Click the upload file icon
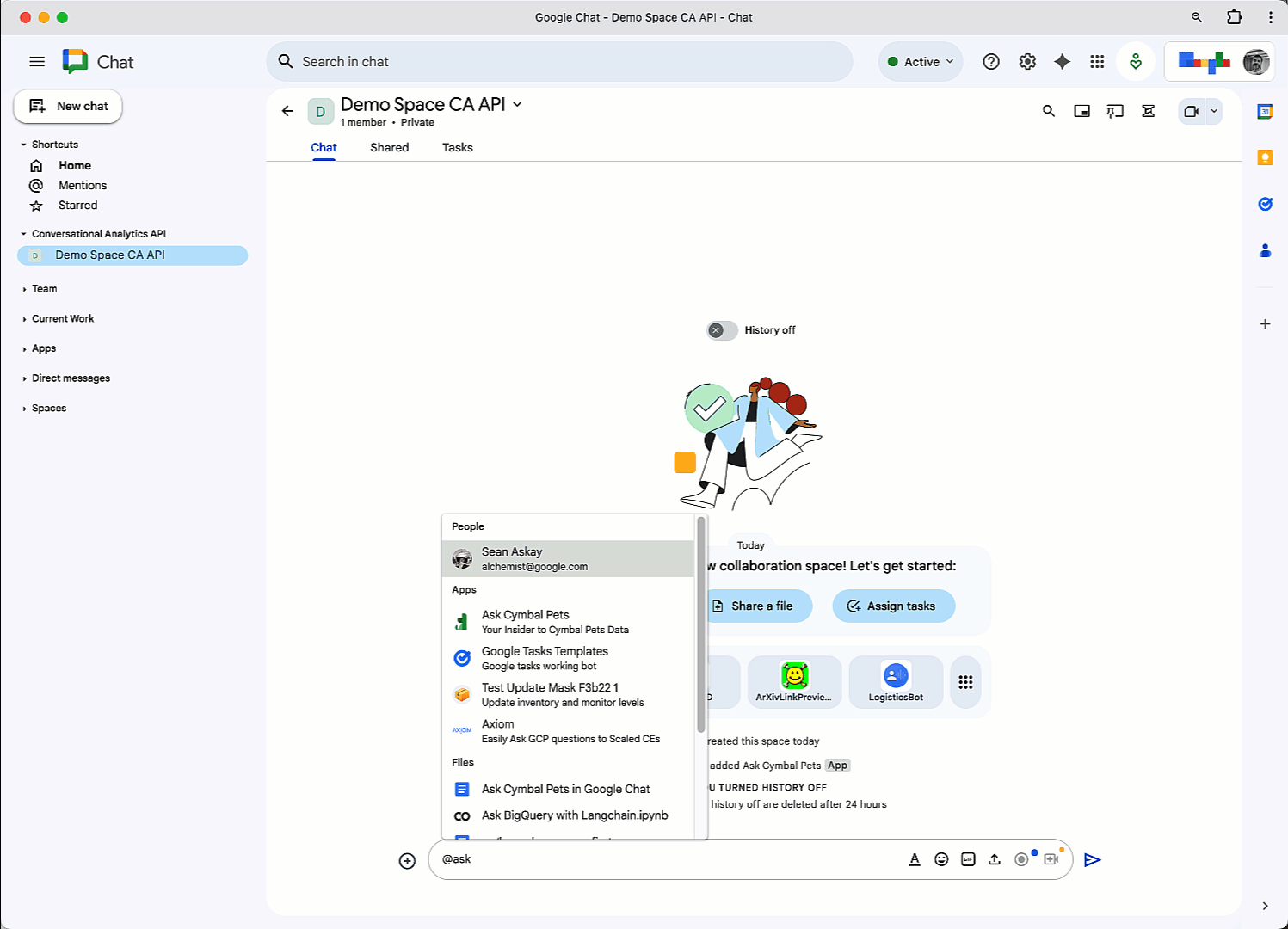 point(995,859)
